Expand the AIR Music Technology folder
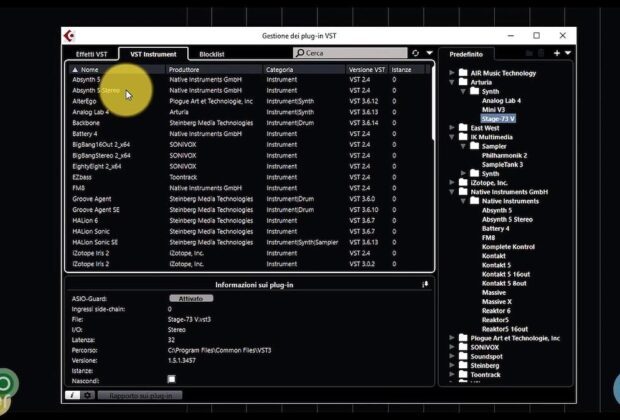This screenshot has height=420, width=620. tap(452, 73)
